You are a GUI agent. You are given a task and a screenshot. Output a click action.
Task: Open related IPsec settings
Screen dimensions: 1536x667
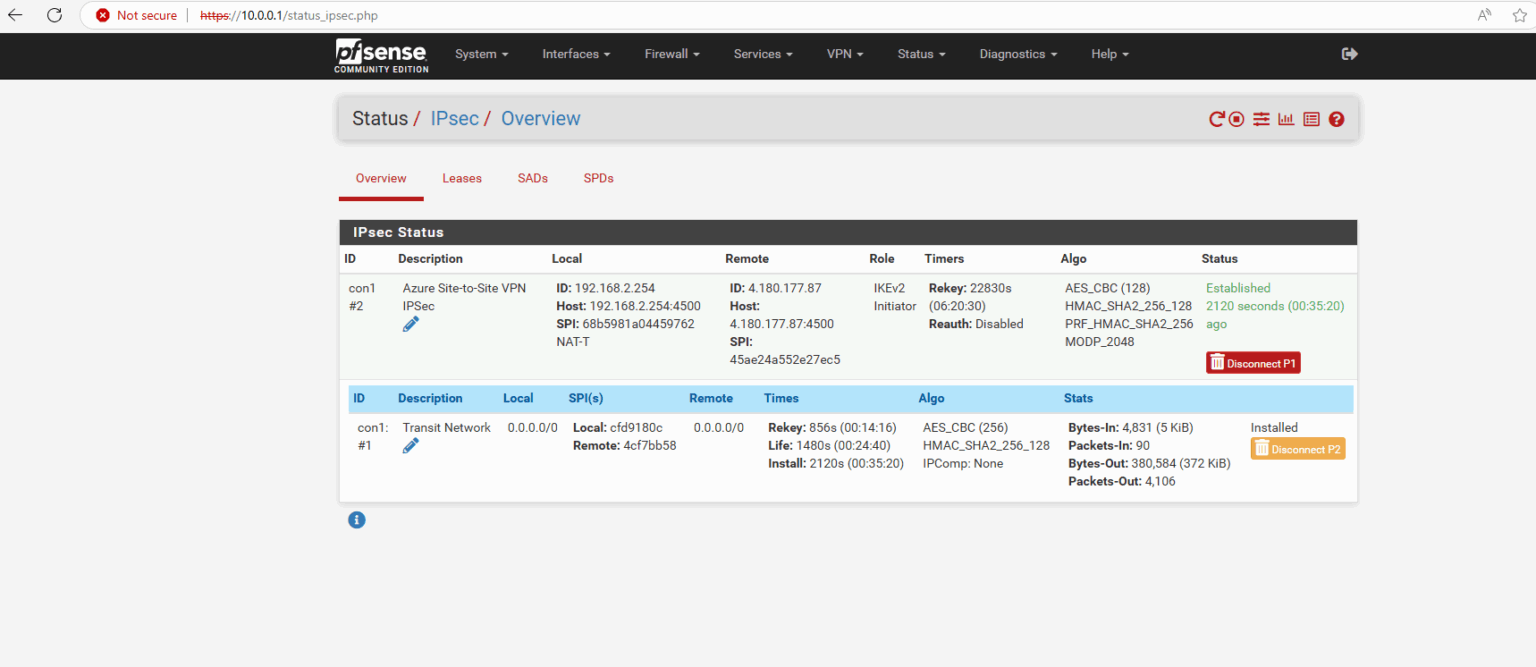tap(1261, 118)
